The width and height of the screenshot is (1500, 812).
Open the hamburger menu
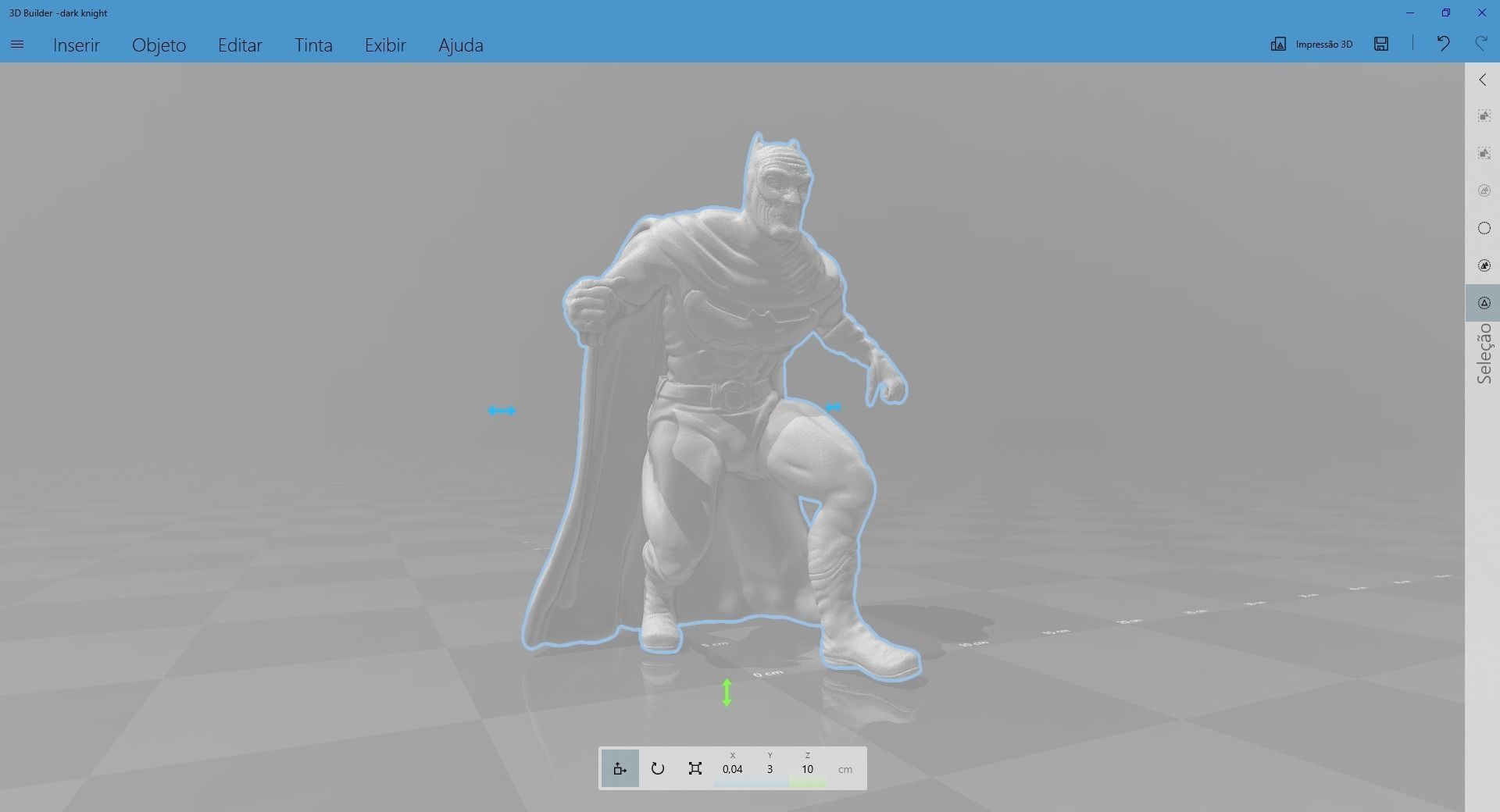click(17, 45)
